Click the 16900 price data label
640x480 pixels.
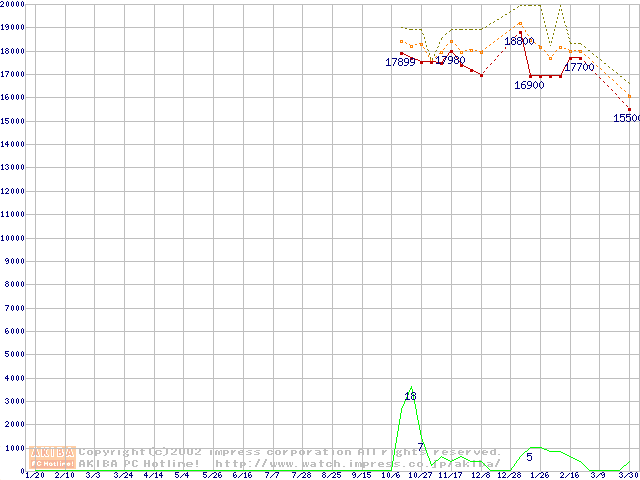point(529,86)
